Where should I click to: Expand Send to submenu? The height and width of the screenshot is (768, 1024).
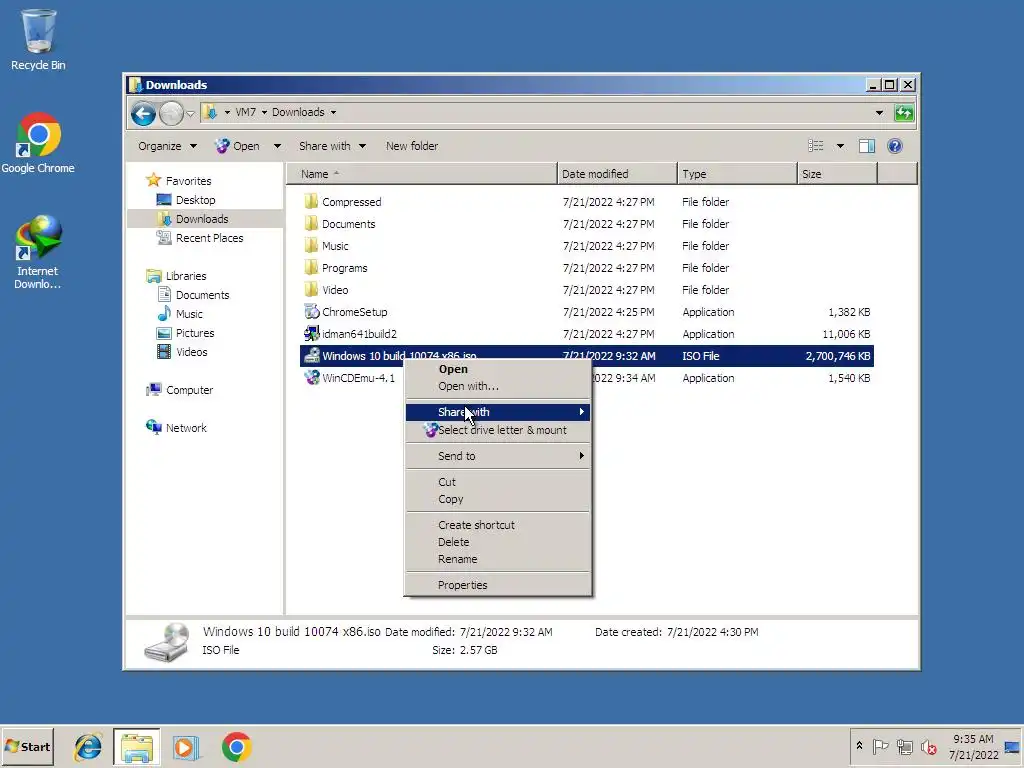coord(498,456)
